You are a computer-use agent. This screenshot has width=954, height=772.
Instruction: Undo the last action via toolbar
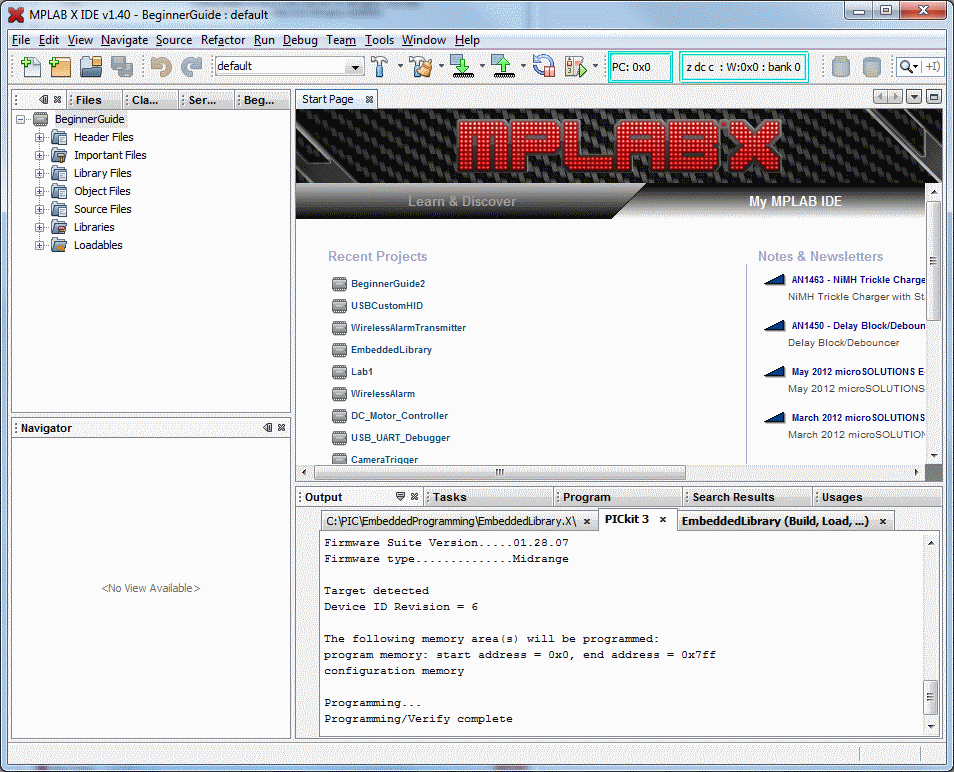click(161, 66)
